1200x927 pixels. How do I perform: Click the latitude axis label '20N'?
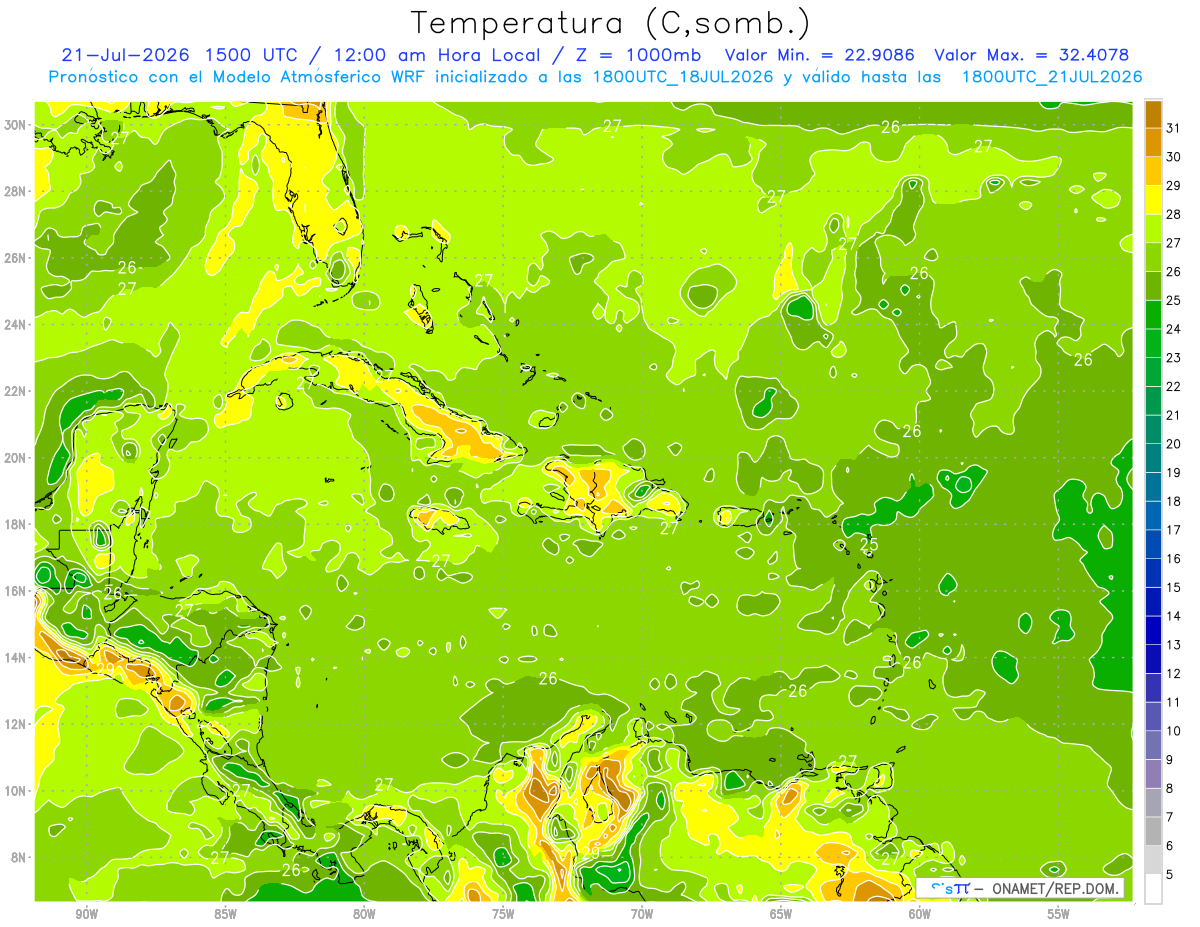point(16,458)
